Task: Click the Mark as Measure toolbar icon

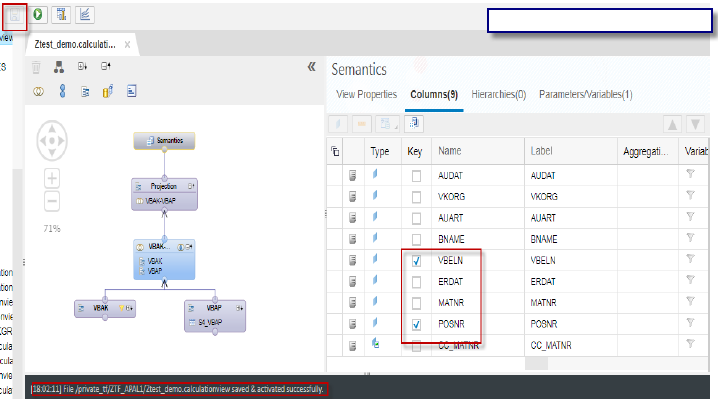Action: 362,124
